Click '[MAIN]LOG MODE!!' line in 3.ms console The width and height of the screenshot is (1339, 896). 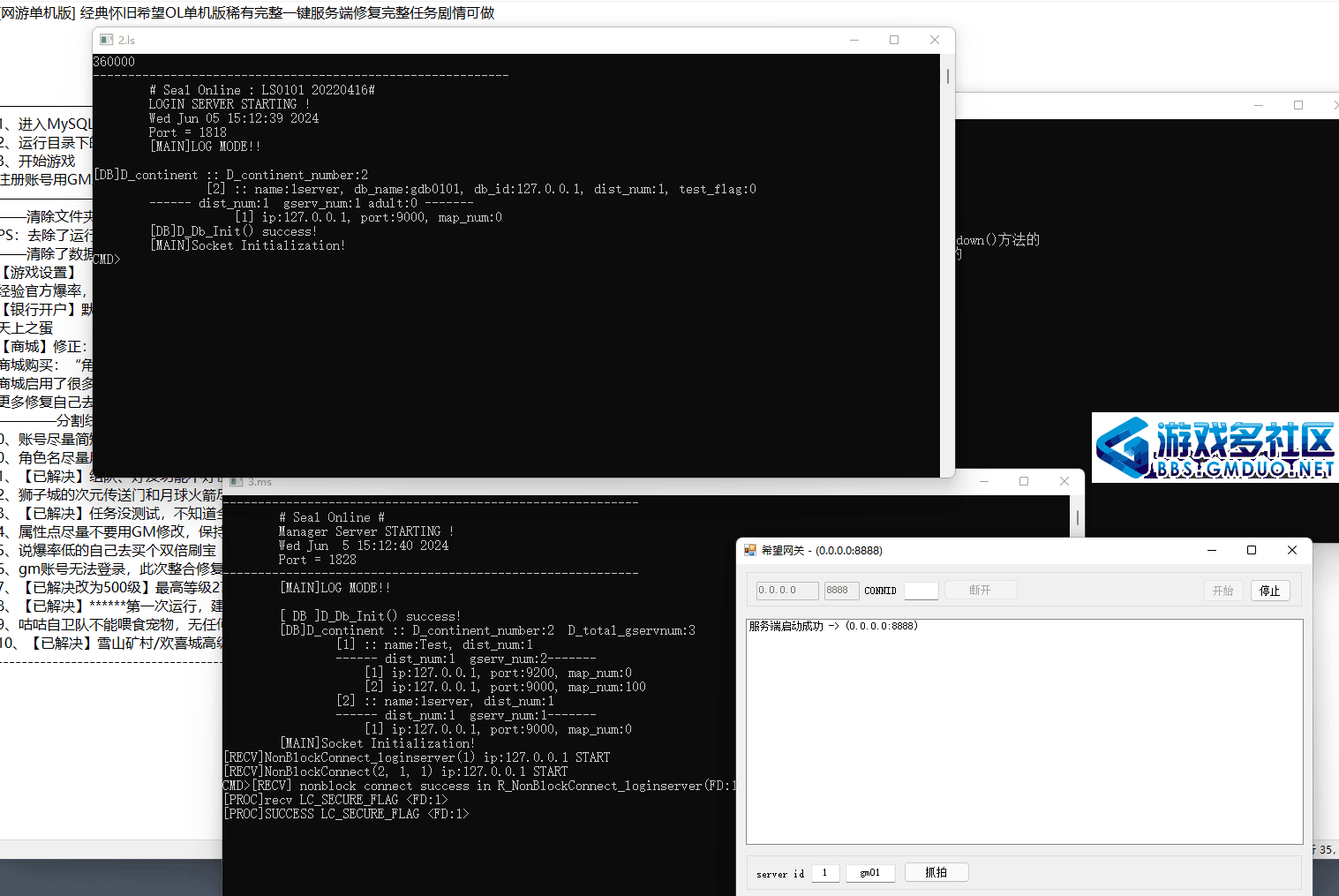(x=335, y=588)
